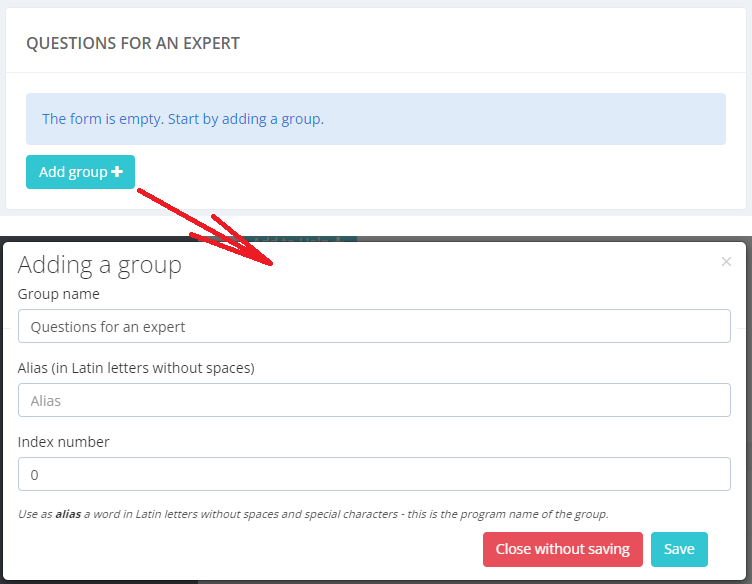Click the 'Group name' label
The height and width of the screenshot is (584, 752).
click(59, 294)
